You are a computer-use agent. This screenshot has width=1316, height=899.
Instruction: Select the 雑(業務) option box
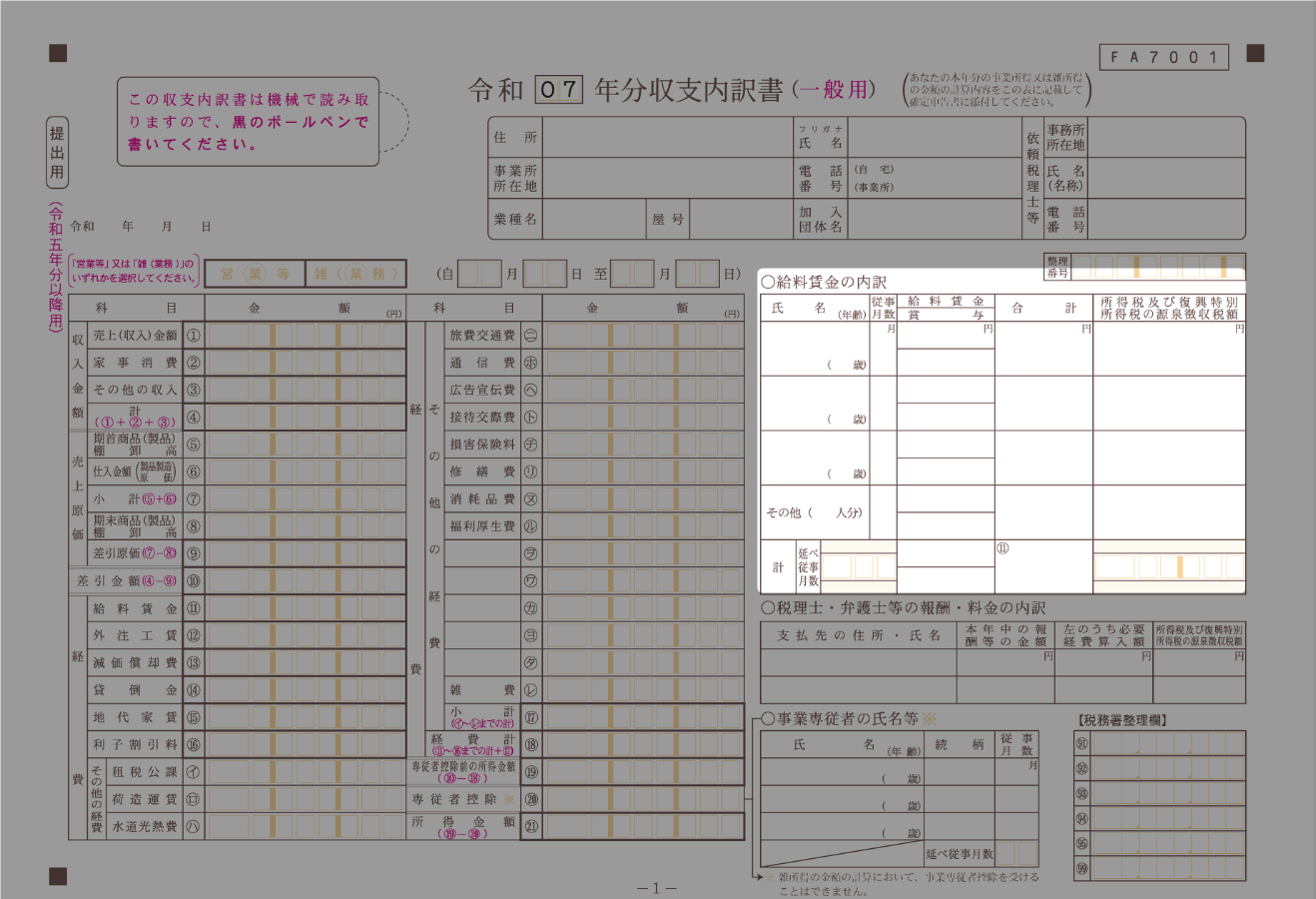click(x=355, y=274)
